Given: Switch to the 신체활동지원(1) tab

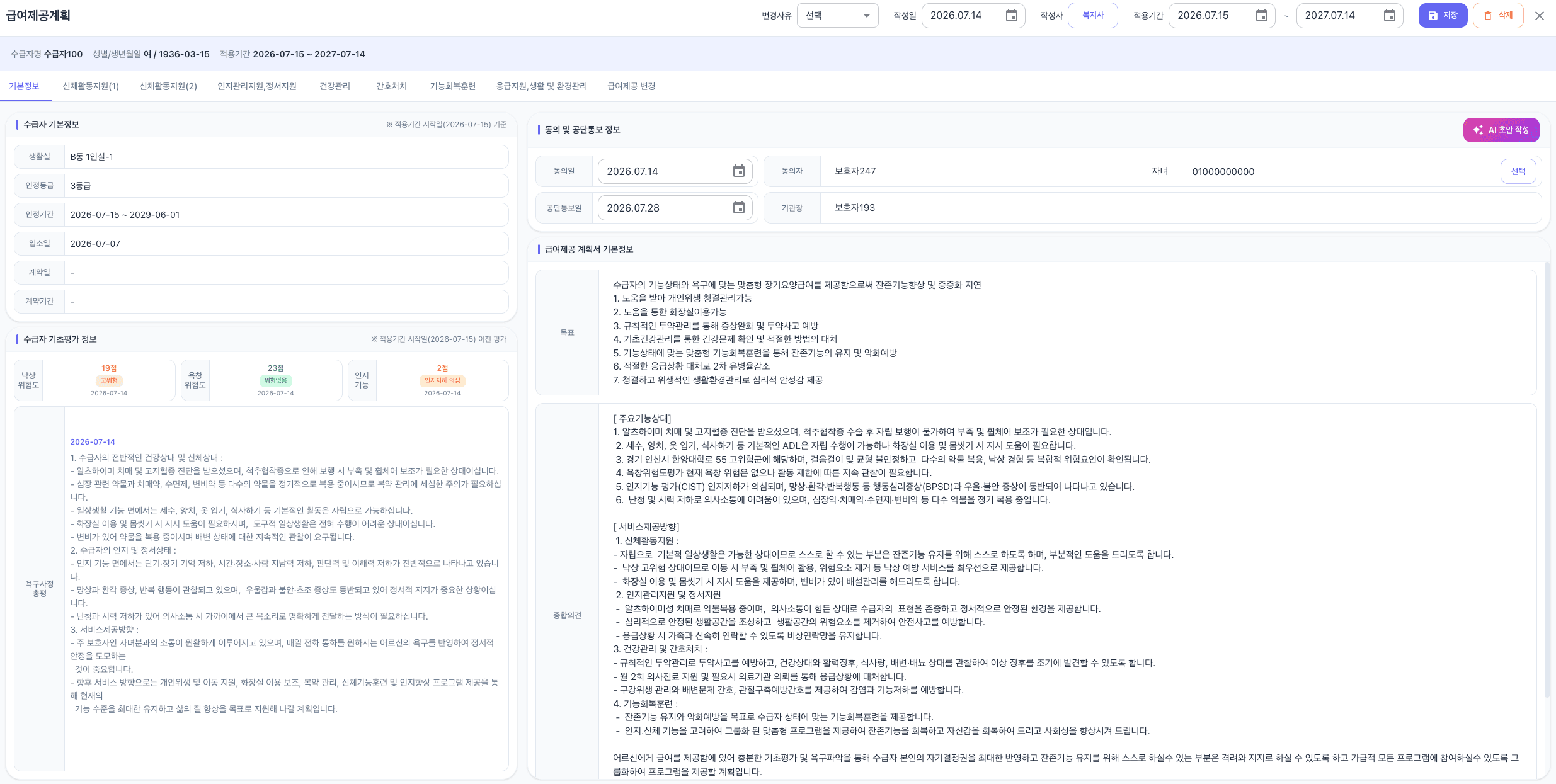Looking at the screenshot, I should click(x=91, y=86).
